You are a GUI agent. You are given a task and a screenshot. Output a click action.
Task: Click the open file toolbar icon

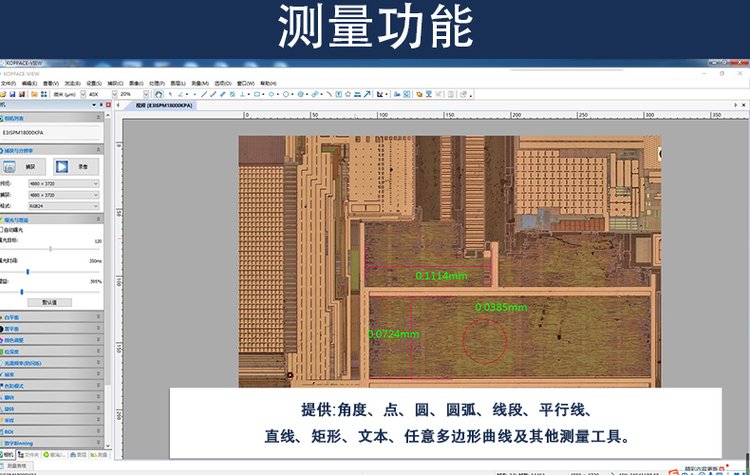coord(3,94)
